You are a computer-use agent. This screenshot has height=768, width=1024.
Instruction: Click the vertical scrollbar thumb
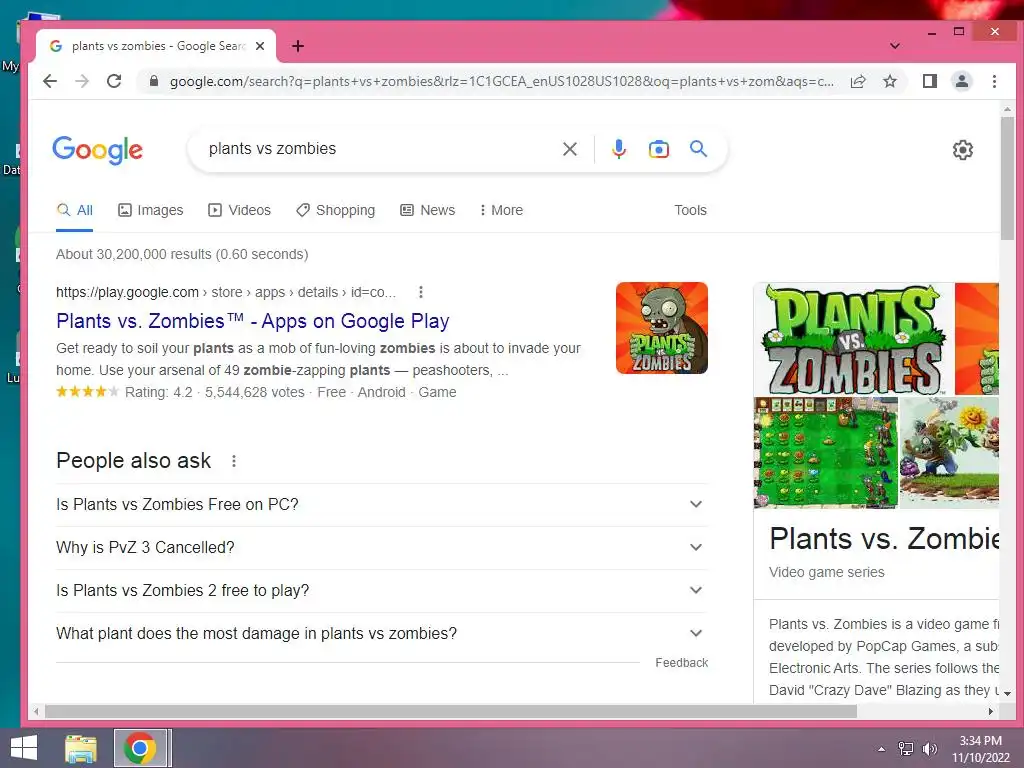(1007, 178)
